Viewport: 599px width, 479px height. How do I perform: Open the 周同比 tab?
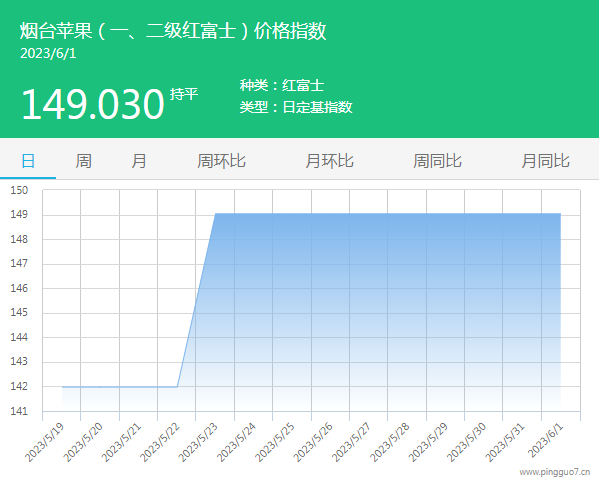(x=437, y=161)
